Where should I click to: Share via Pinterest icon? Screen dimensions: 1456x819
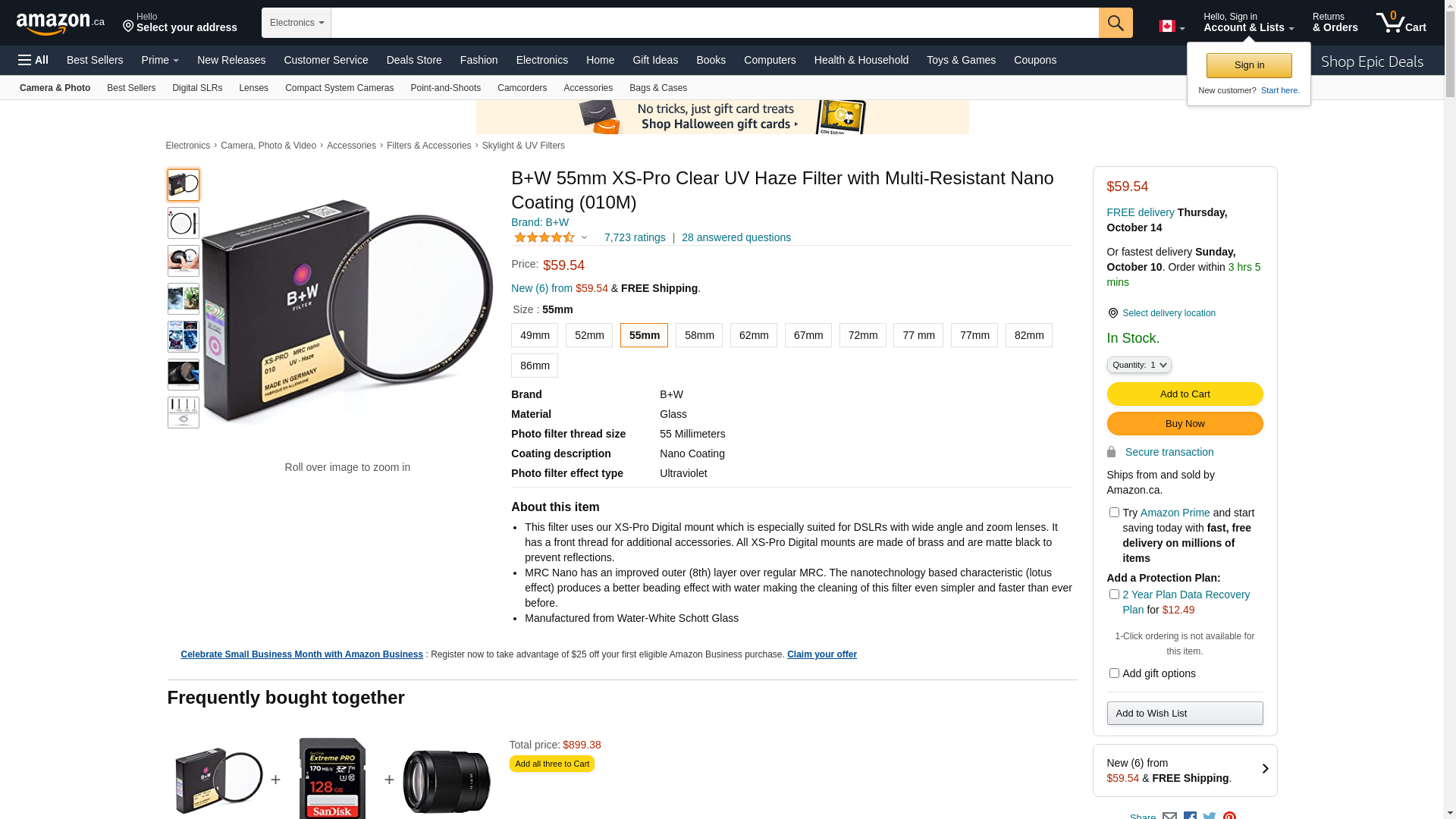pyautogui.click(x=1229, y=816)
